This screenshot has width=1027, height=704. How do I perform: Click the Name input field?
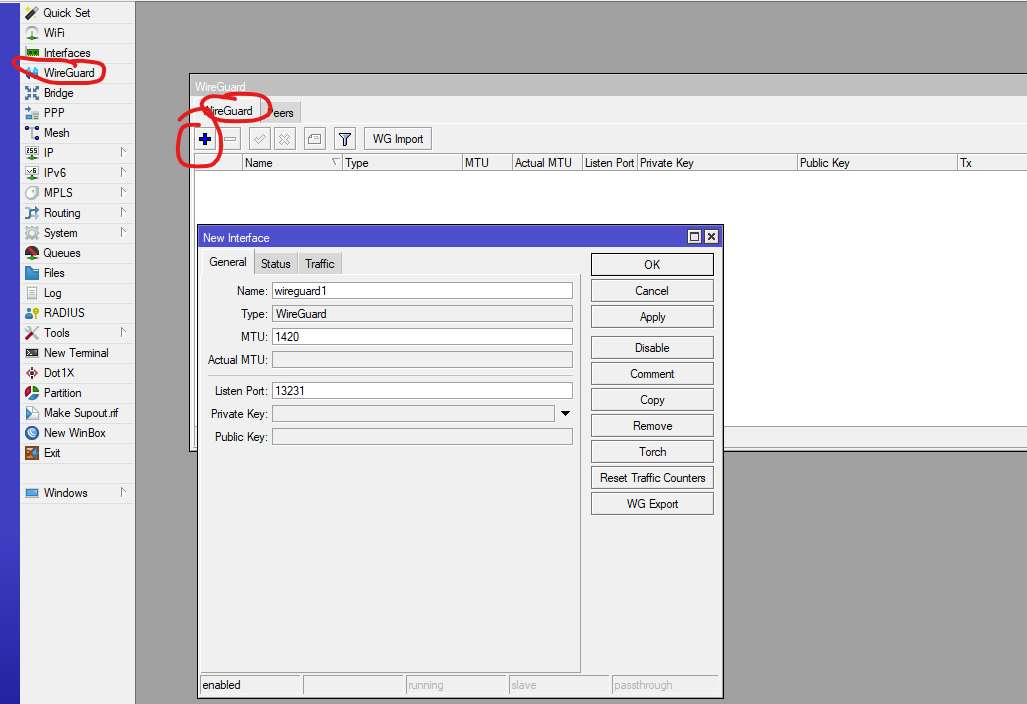[422, 291]
